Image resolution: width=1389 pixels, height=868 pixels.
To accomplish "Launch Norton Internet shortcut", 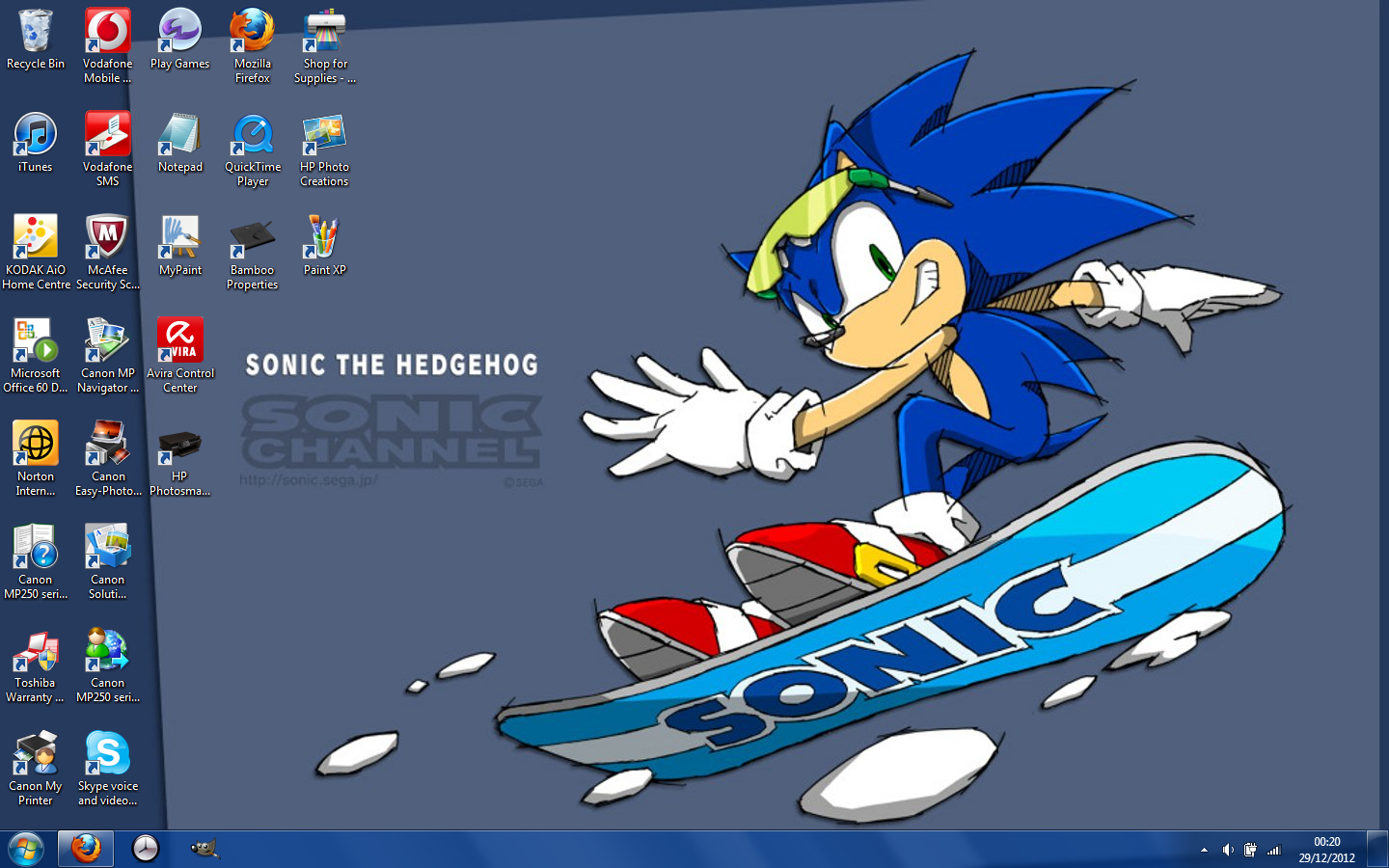I will click(x=36, y=459).
